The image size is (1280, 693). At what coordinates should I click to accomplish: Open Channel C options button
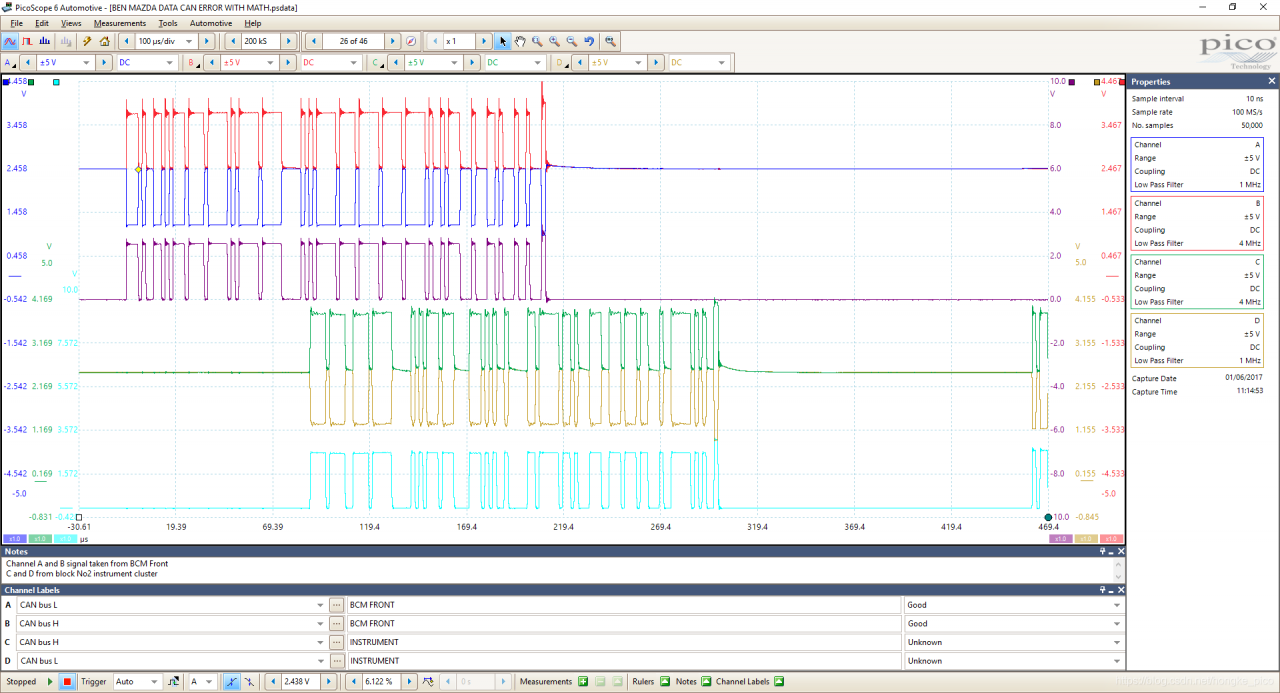pyautogui.click(x=378, y=62)
